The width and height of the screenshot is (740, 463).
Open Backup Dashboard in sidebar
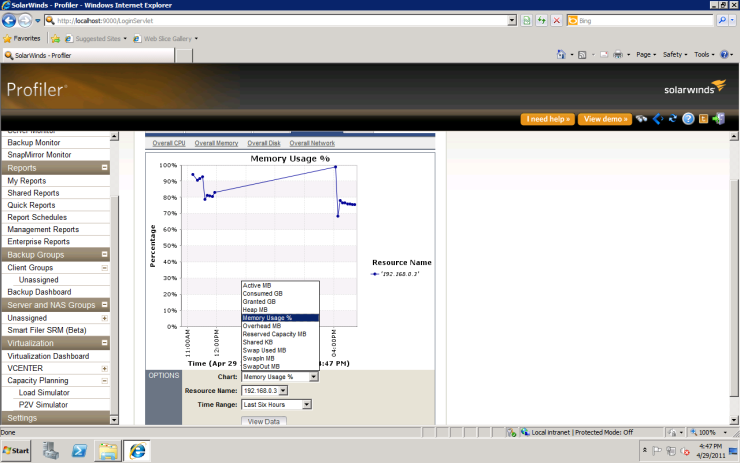click(39, 292)
